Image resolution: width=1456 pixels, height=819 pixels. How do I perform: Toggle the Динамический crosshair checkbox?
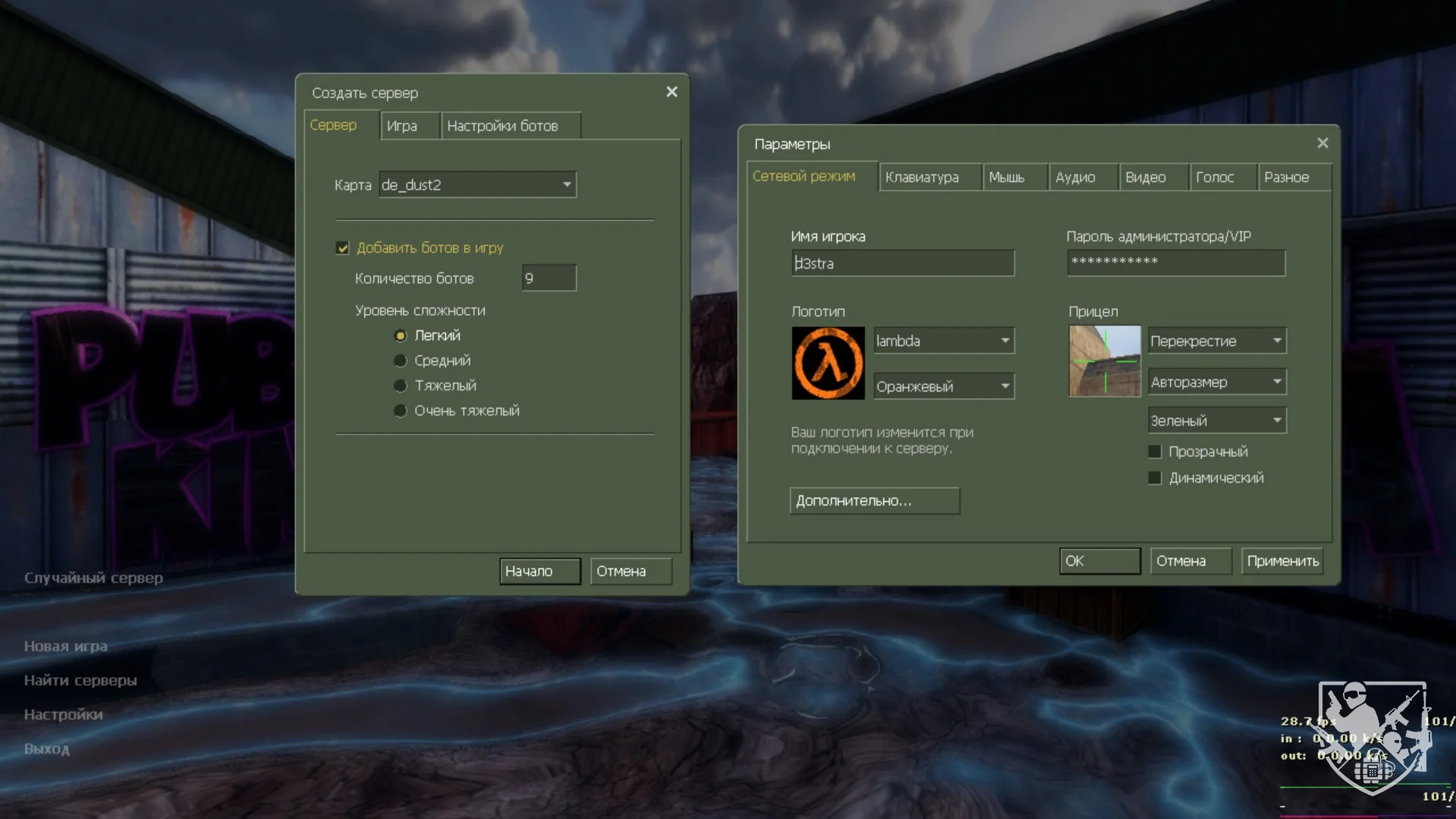[x=1155, y=478]
